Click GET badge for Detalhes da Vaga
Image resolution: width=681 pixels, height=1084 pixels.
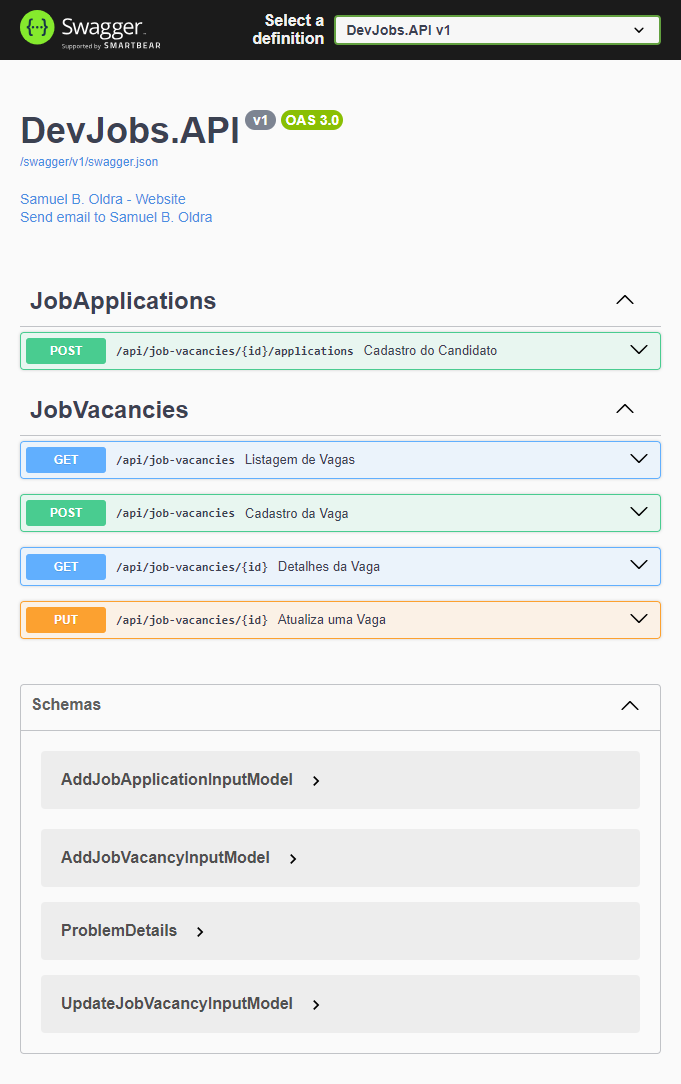(x=66, y=567)
